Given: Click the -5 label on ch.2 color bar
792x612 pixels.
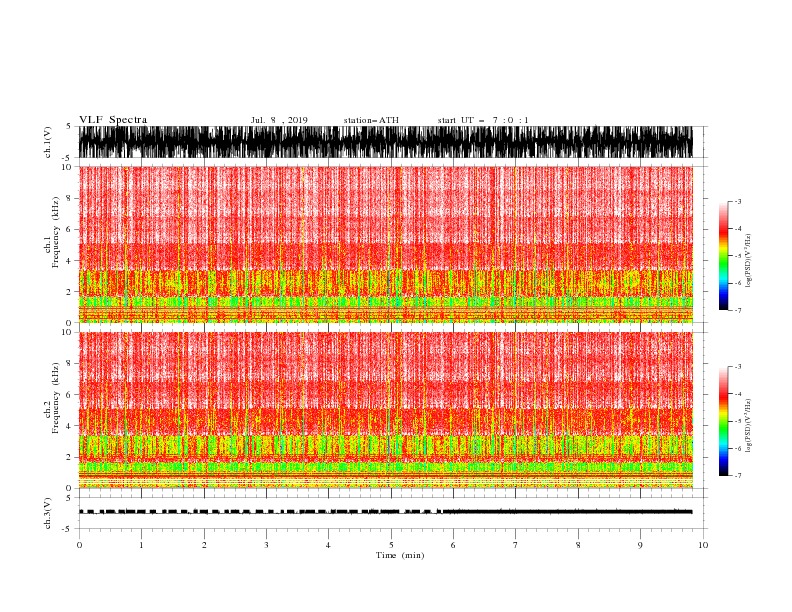Looking at the screenshot, I should tap(738, 421).
